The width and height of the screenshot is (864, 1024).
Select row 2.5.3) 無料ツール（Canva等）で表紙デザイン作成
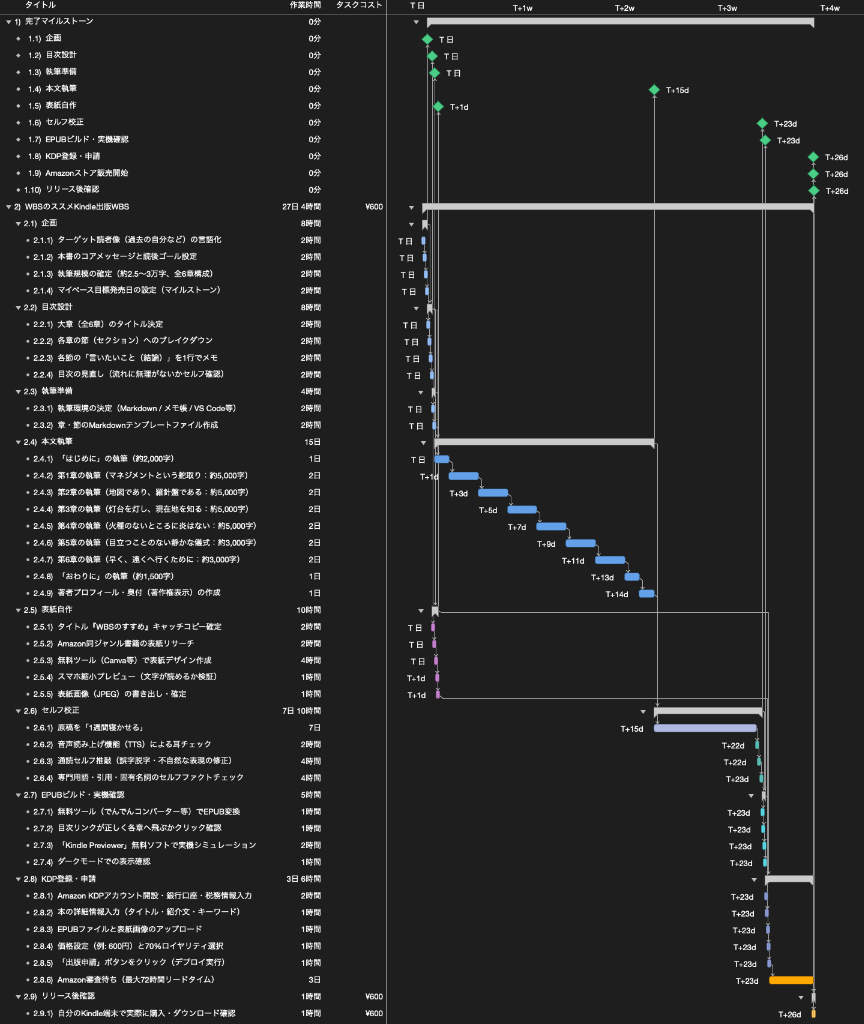coord(193,660)
